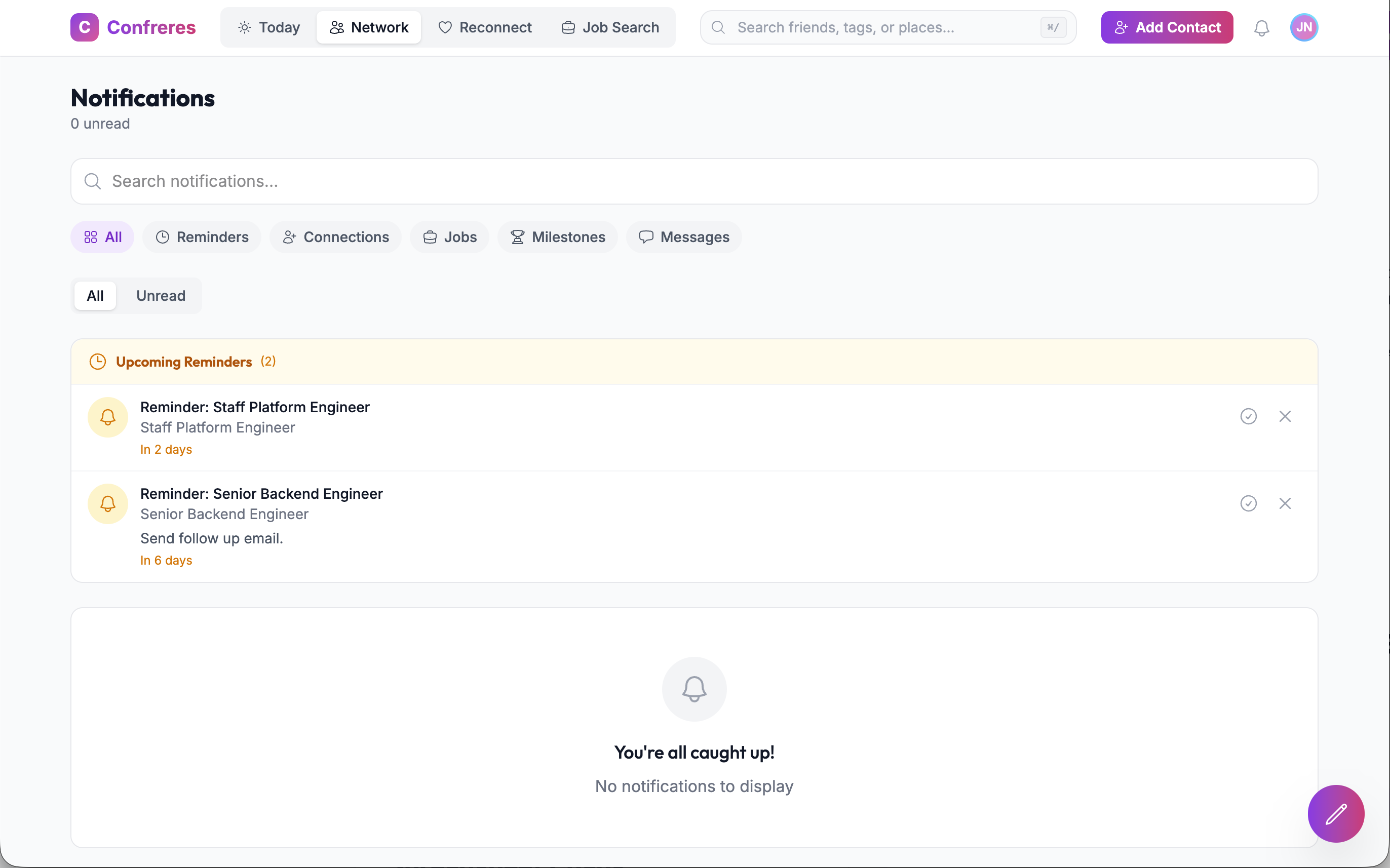
Task: Open Job Search from the navigation
Action: click(610, 27)
